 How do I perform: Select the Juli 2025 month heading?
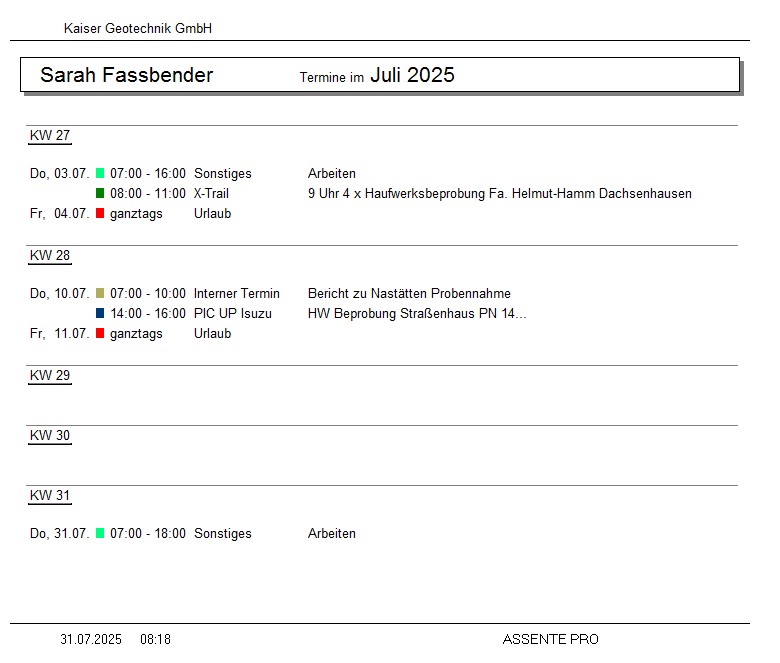[412, 75]
